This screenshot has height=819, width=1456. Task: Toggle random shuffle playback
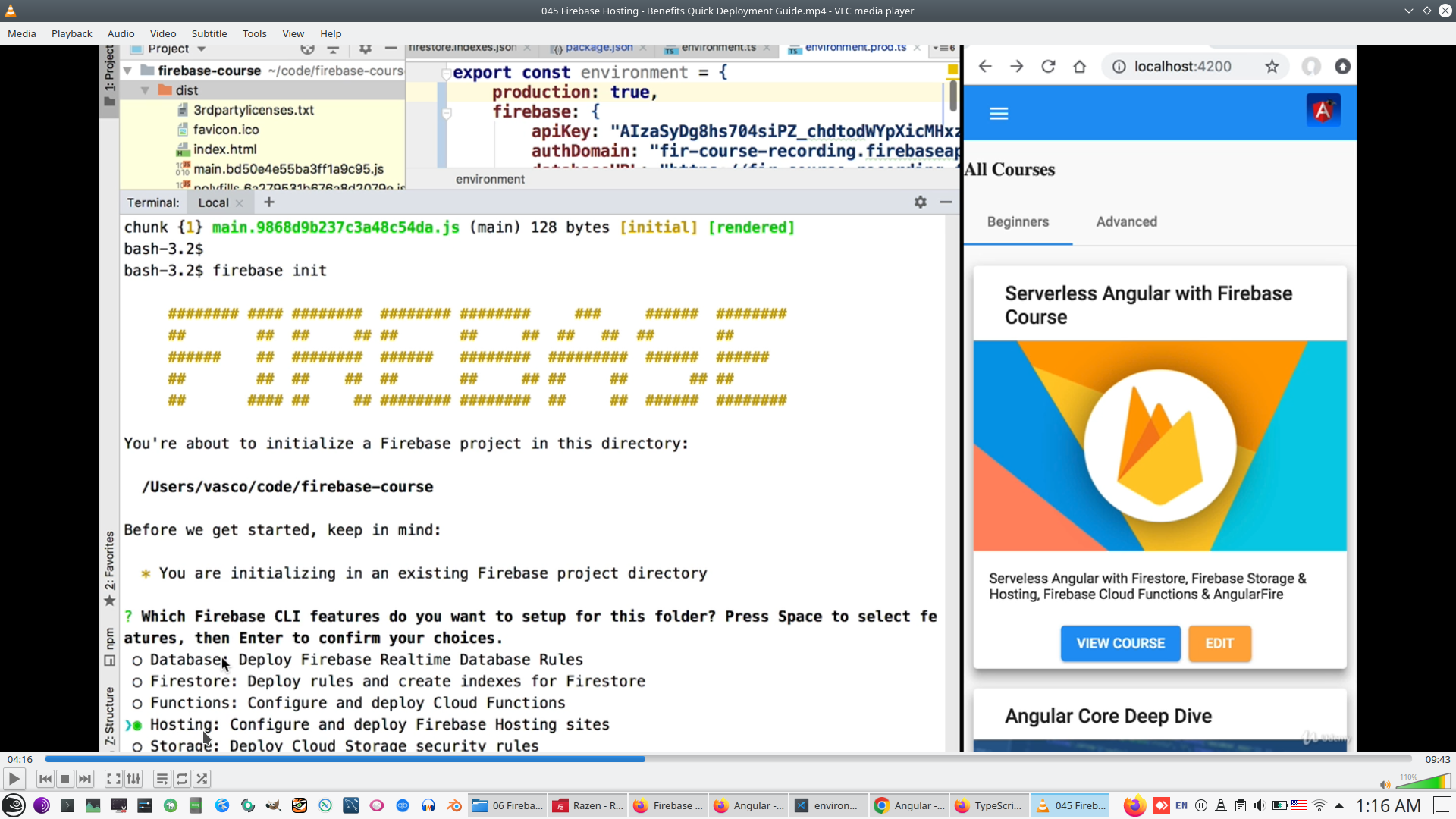(202, 779)
